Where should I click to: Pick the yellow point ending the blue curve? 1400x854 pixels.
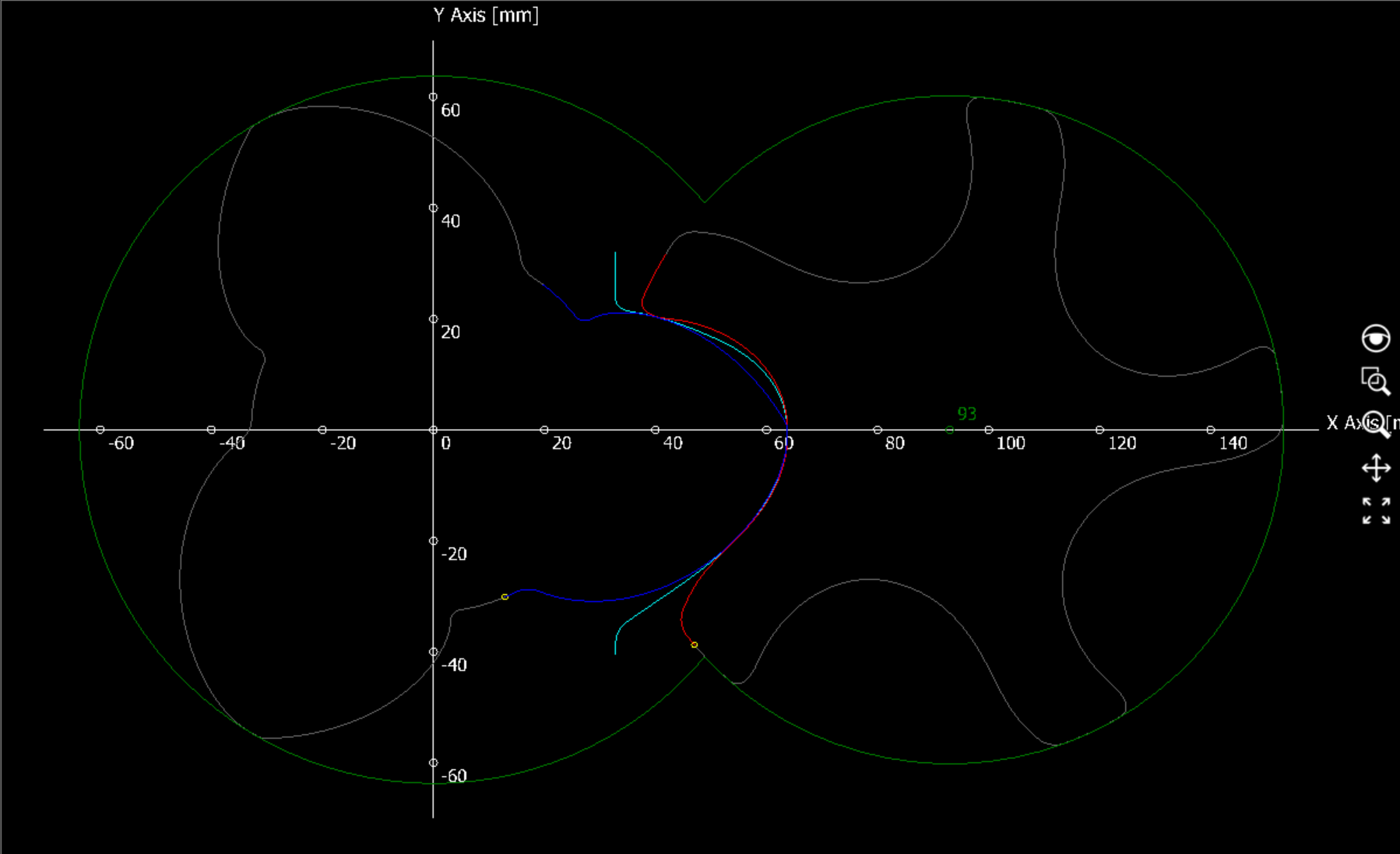[505, 597]
